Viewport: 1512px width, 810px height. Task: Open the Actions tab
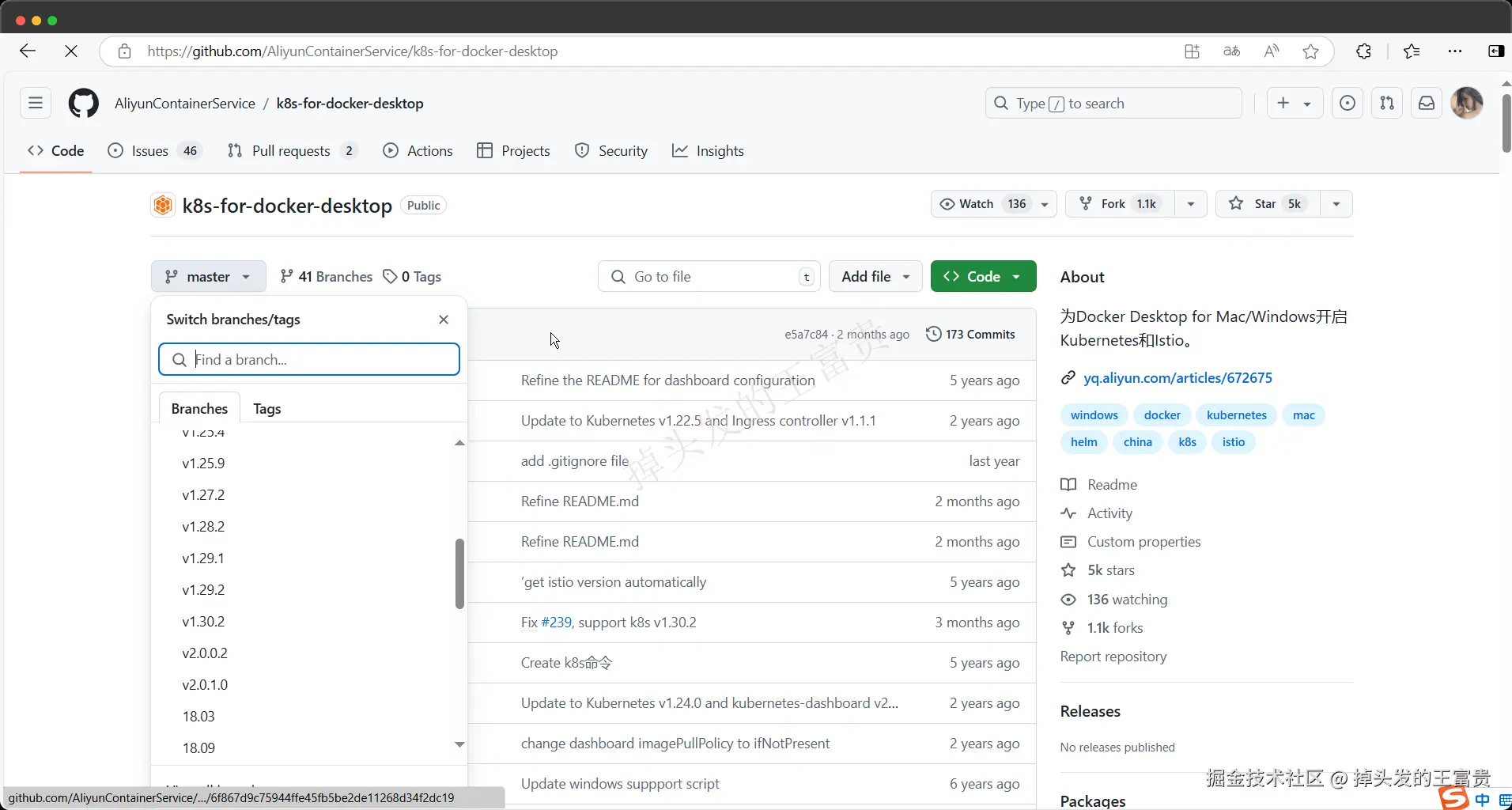click(x=418, y=151)
